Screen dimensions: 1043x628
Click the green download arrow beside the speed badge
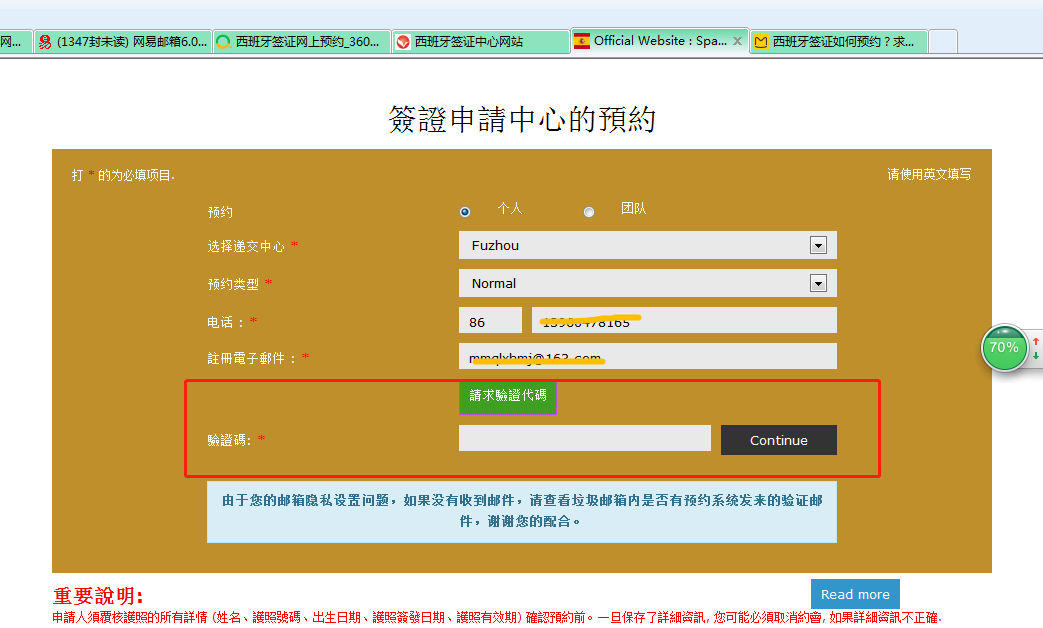point(1036,356)
